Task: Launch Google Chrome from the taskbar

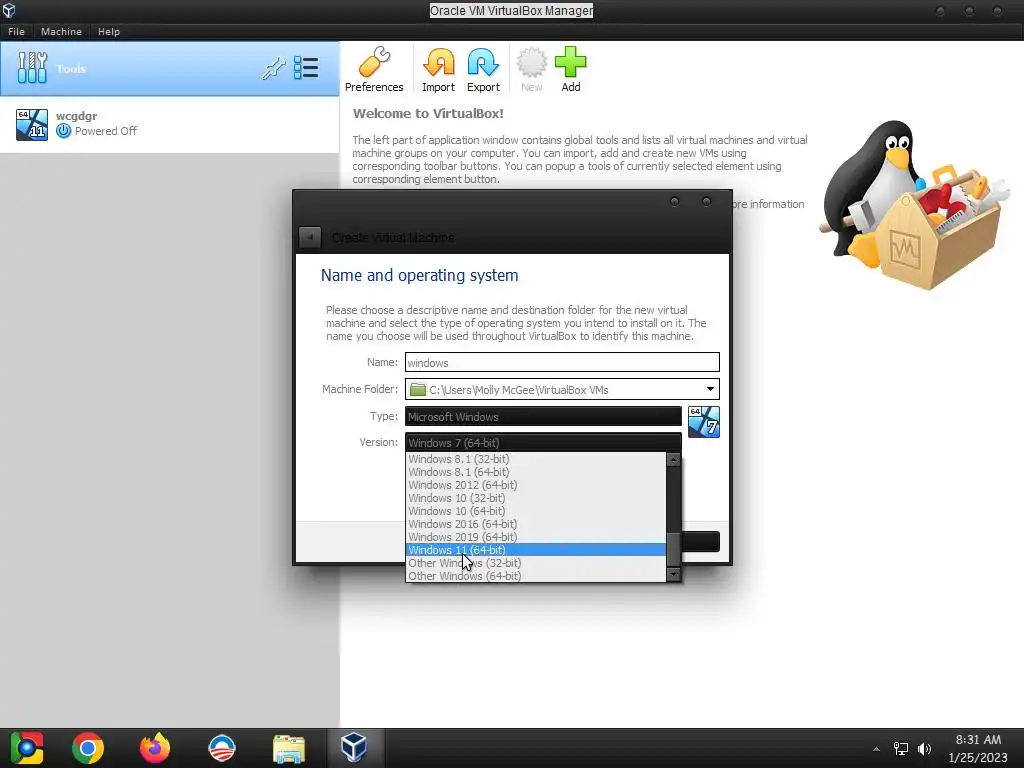Action: click(88, 748)
